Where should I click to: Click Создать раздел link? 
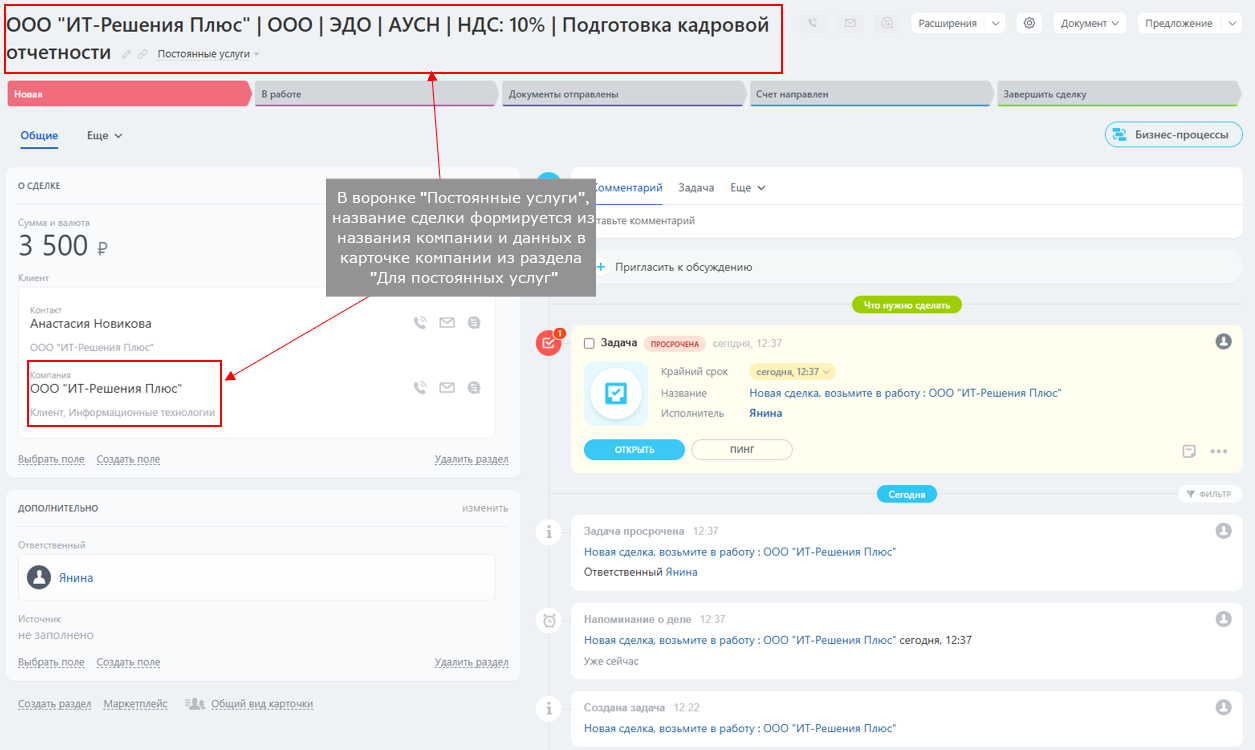click(x=54, y=704)
